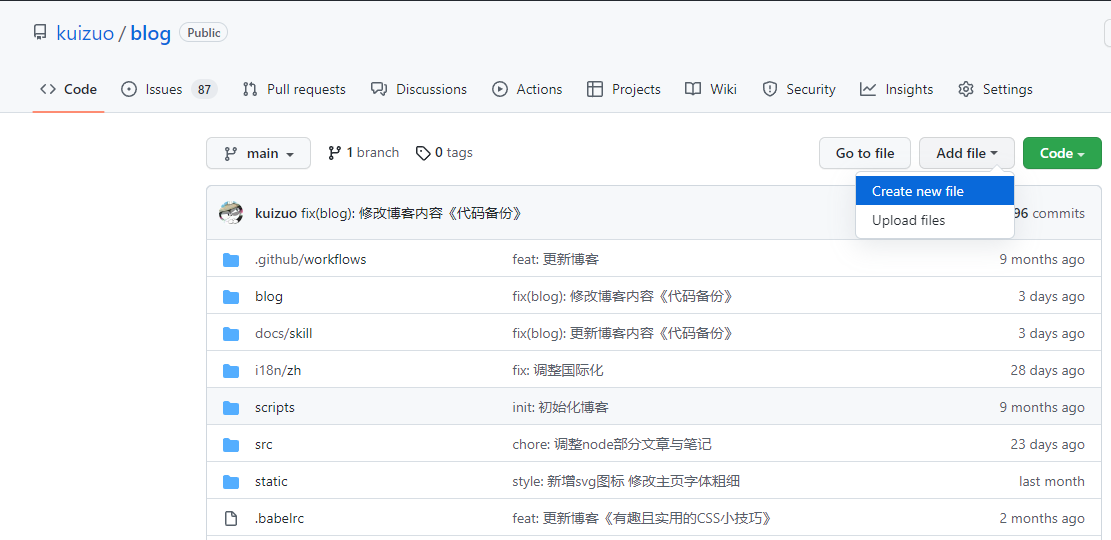1111x540 pixels.
Task: Select Upload files menu entry
Action: coord(935,220)
